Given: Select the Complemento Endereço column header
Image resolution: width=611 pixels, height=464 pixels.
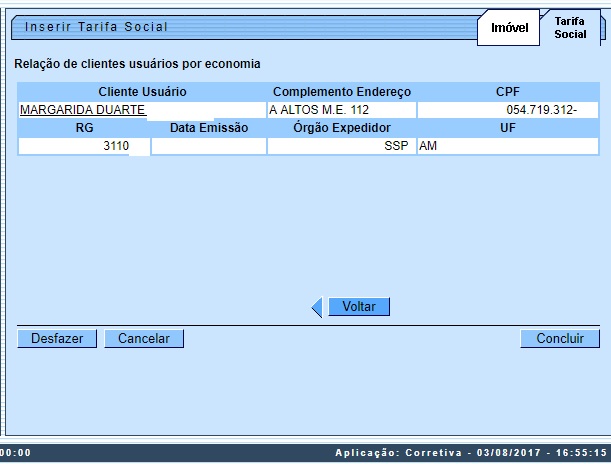Looking at the screenshot, I should tap(341, 92).
